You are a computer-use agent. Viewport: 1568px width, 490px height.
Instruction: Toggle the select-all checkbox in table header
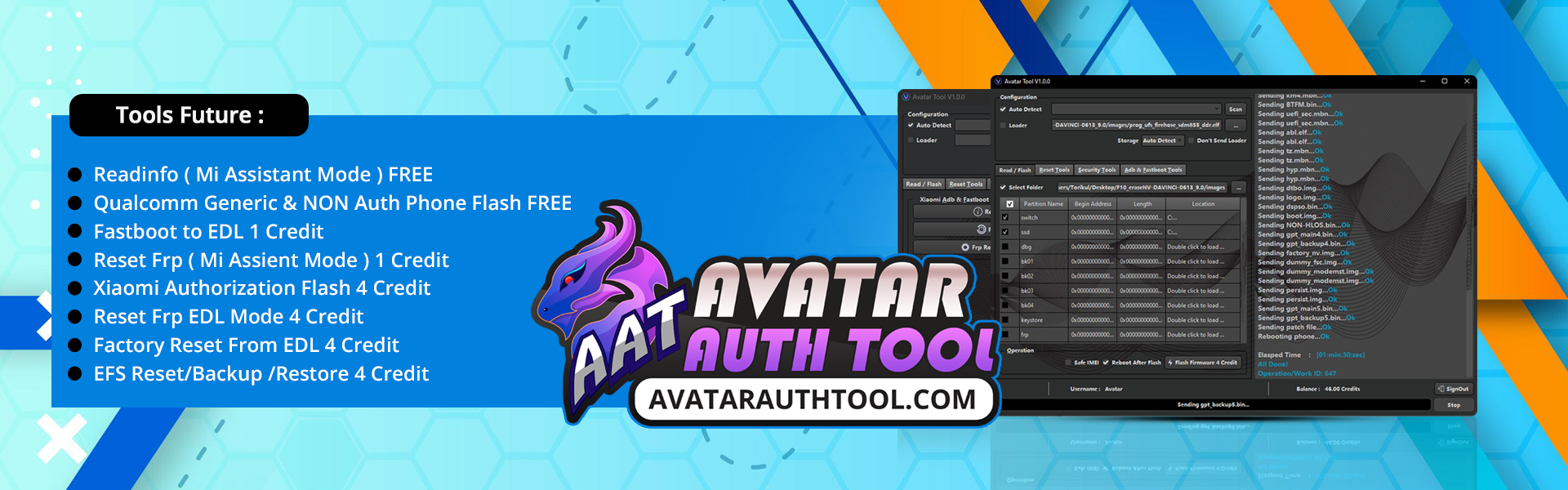pyautogui.click(x=1010, y=204)
